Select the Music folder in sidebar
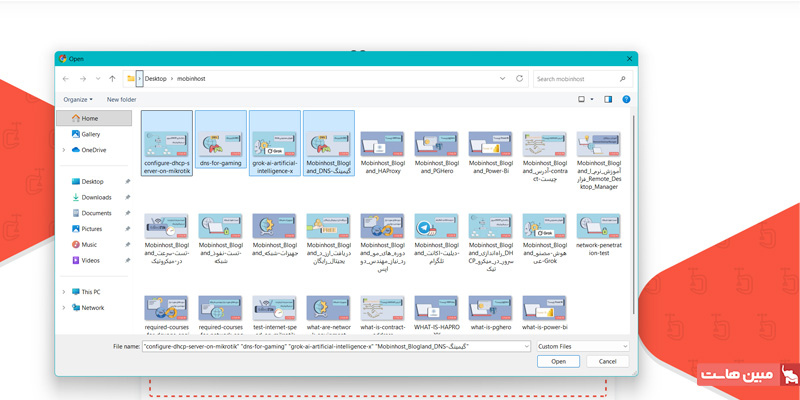Image resolution: width=800 pixels, height=400 pixels. (89, 244)
